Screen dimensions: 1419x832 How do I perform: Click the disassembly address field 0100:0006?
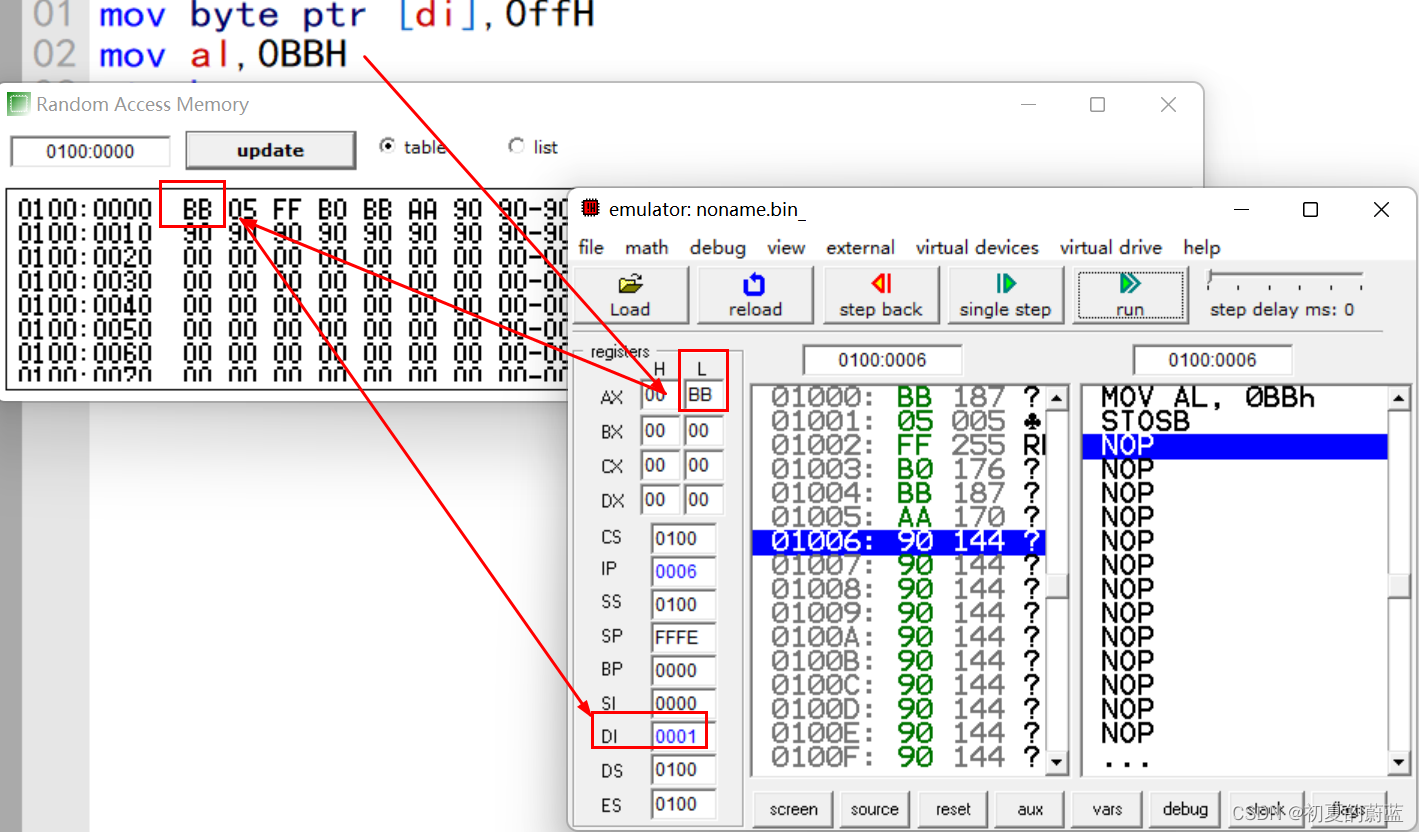point(1212,360)
